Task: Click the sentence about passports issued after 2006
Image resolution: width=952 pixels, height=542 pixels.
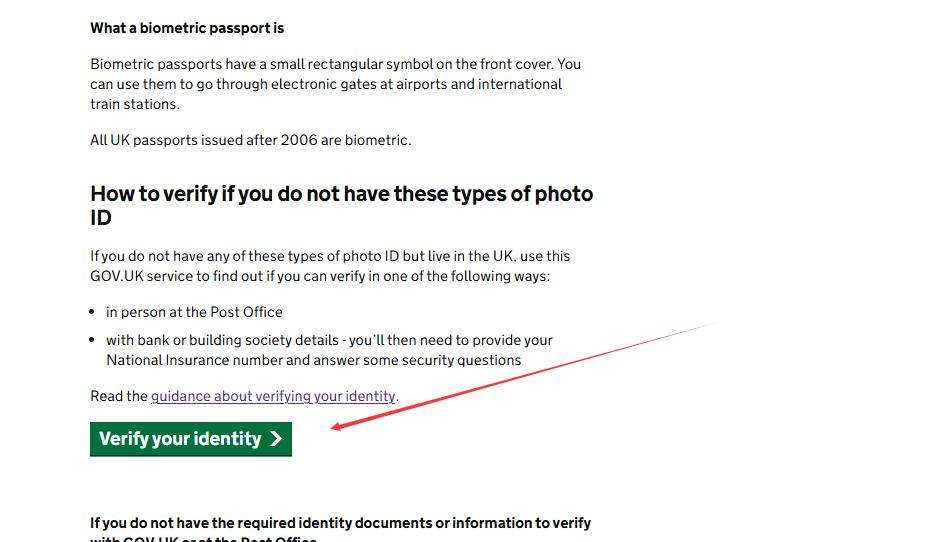Action: pos(251,140)
